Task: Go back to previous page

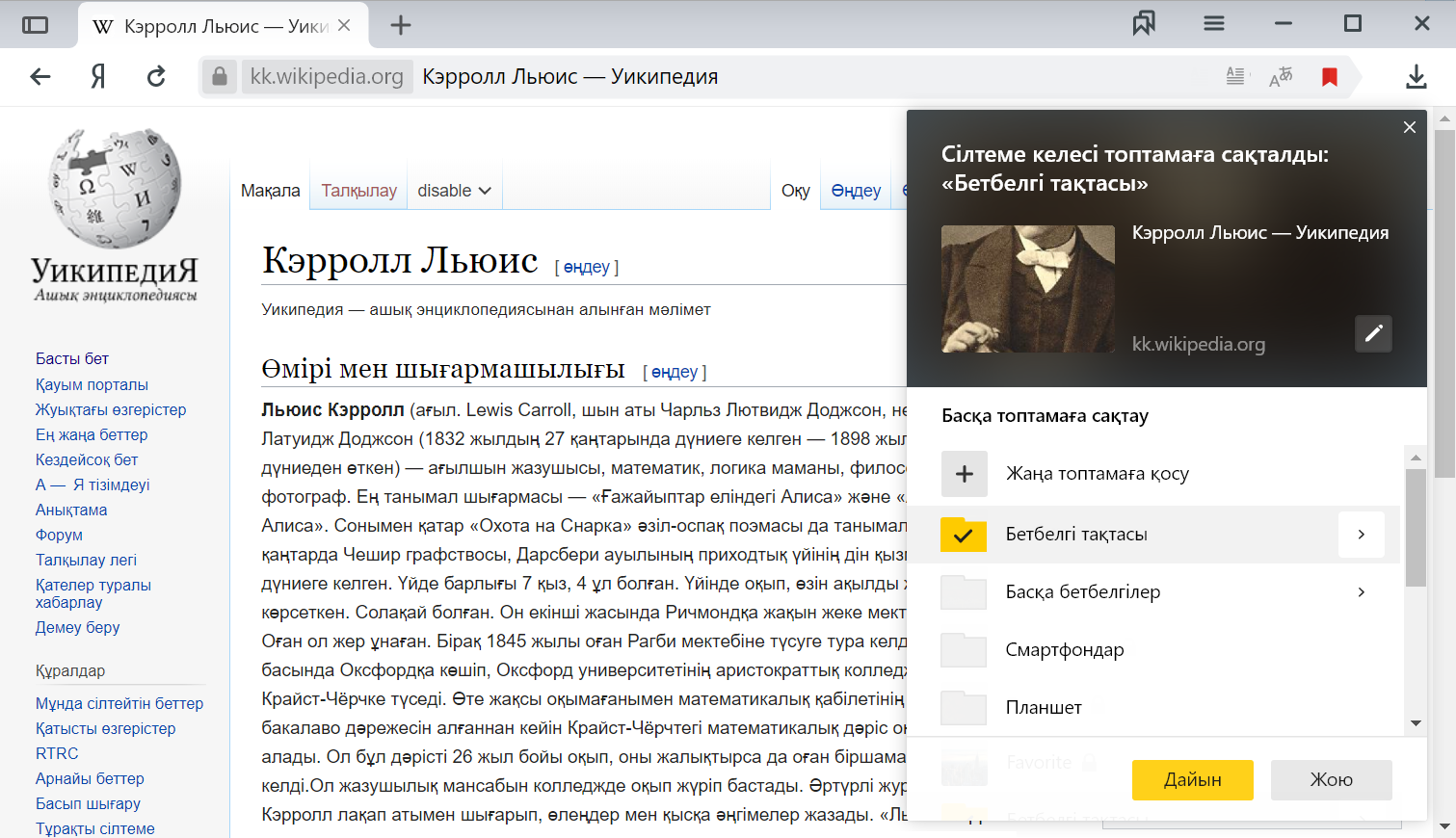Action: pos(40,76)
